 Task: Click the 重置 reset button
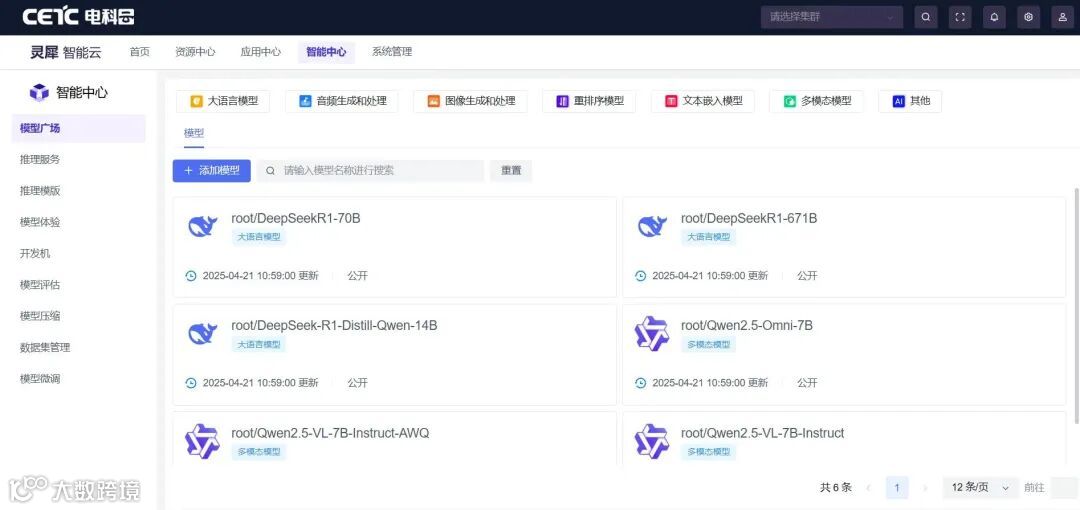511,170
